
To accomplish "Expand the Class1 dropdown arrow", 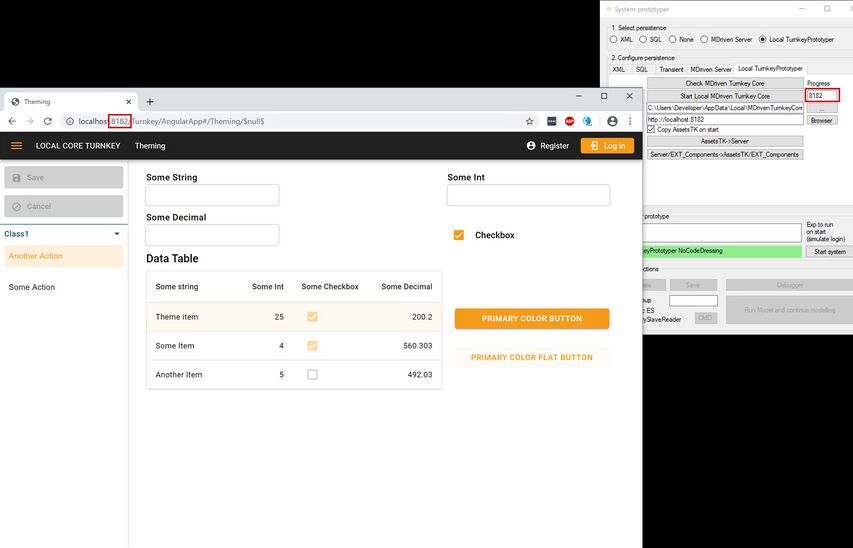I will [117, 234].
